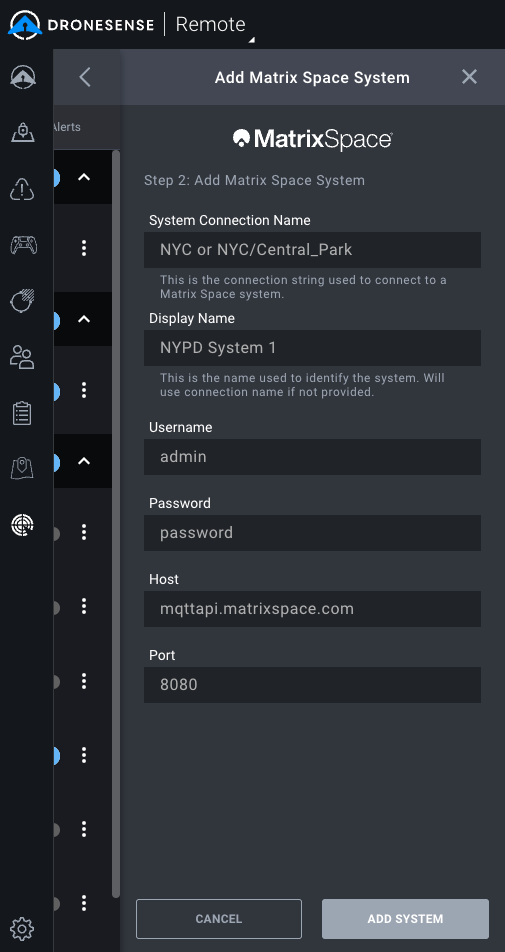505x952 pixels.
Task: Collapse the third group with up chevron
Action: click(84, 461)
